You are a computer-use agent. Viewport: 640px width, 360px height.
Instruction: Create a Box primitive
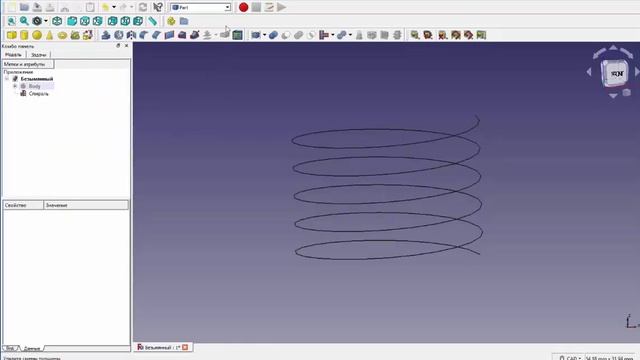click(11, 35)
